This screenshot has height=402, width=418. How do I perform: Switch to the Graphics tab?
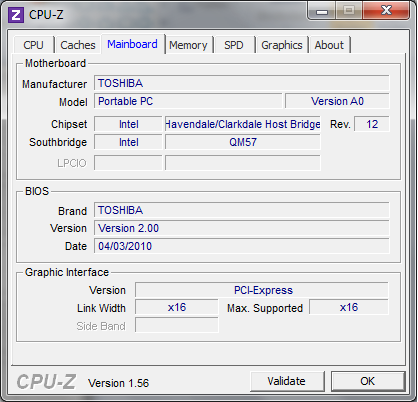tap(282, 45)
